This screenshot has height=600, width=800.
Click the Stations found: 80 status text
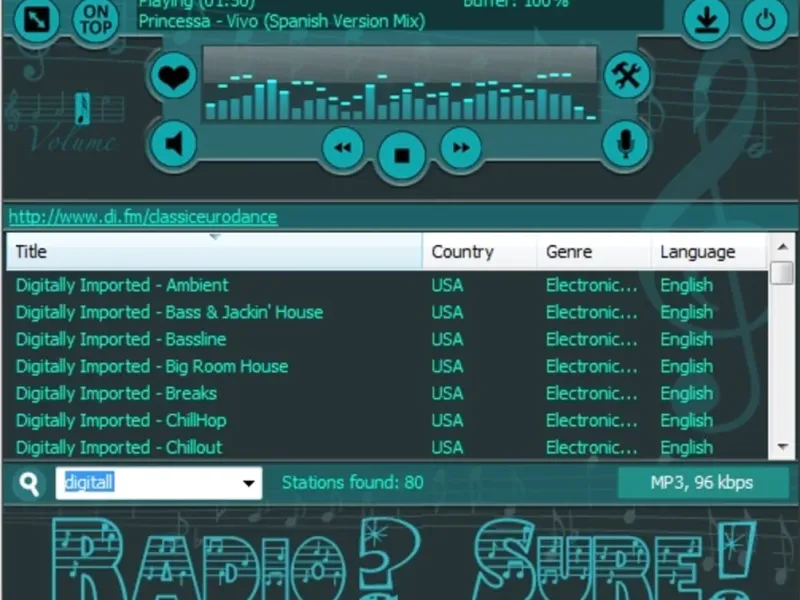coord(353,483)
